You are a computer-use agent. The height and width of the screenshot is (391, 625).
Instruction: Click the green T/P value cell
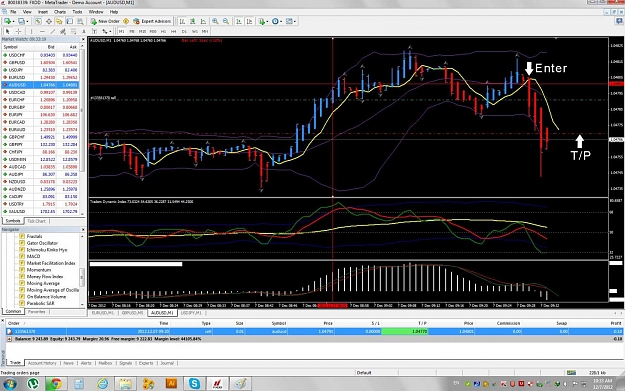[405, 331]
